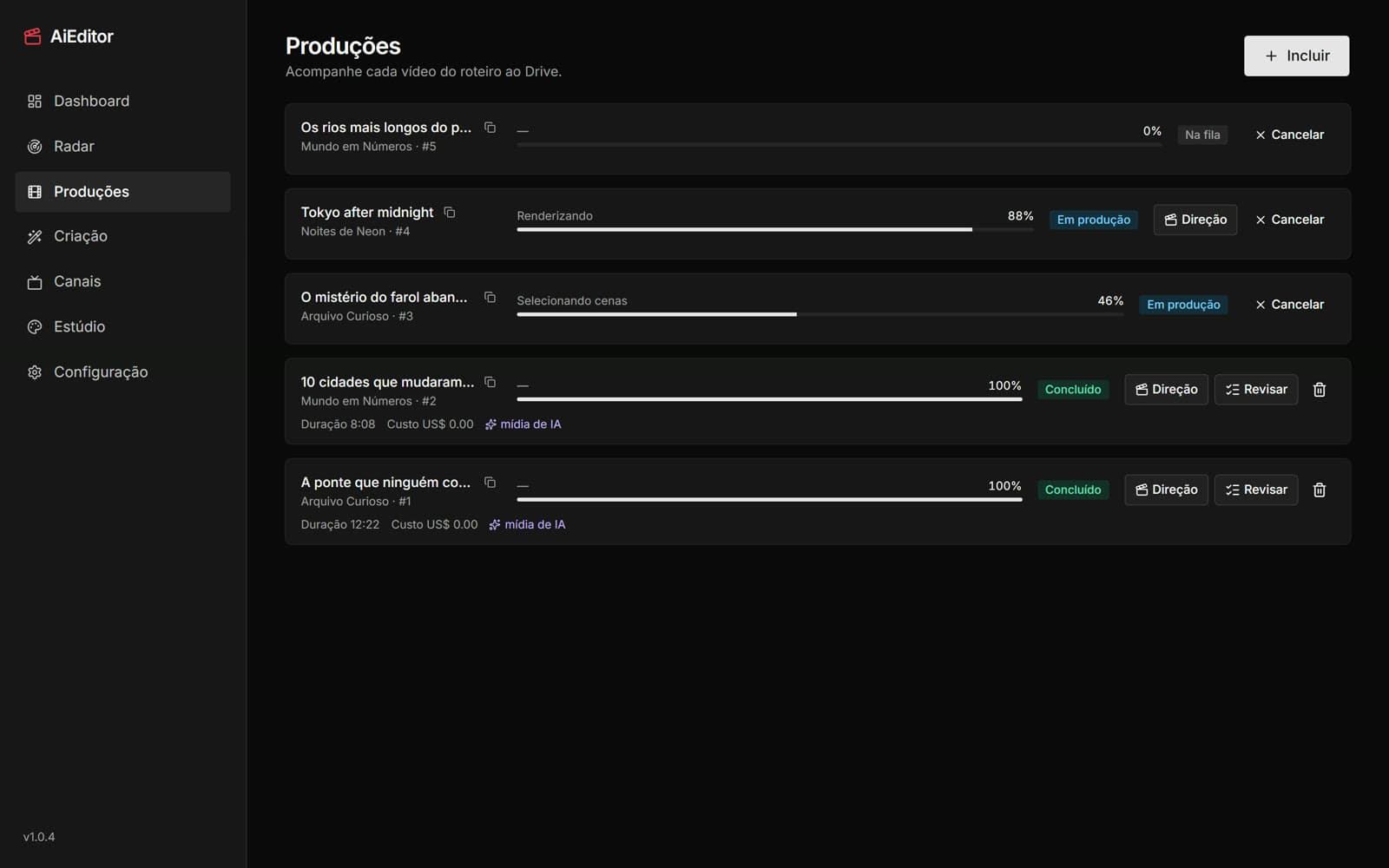Copy title of 10 cidades que mudaram
Screen dimensions: 1389x868
tap(490, 383)
